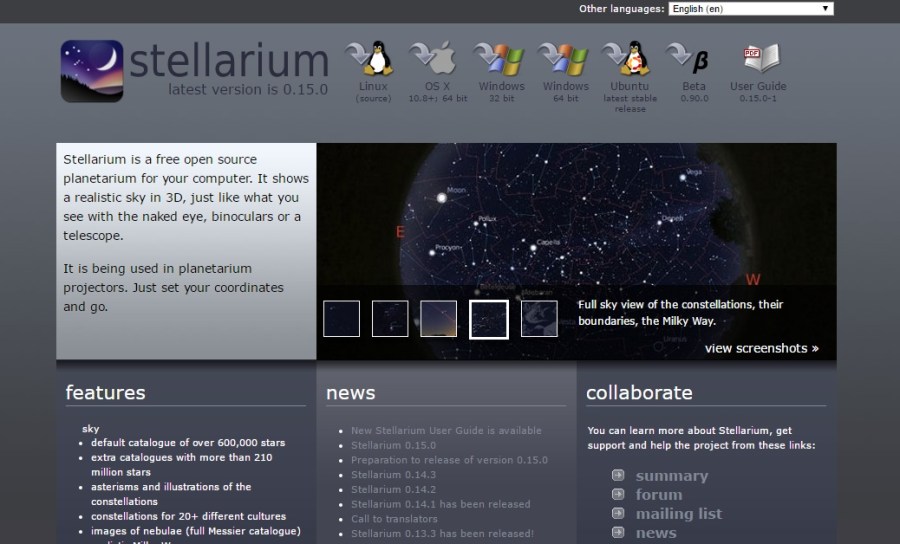Download Windows 32 bit version icon

(499, 59)
